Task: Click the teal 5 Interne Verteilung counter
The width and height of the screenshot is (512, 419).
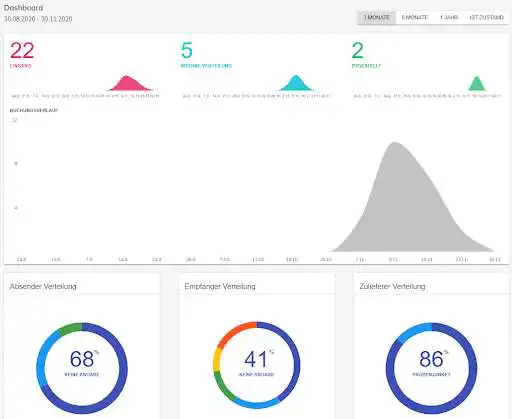Action: click(187, 50)
